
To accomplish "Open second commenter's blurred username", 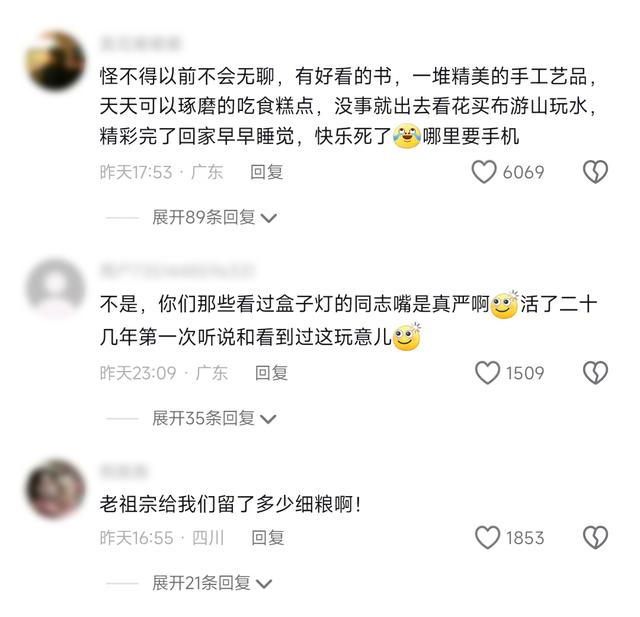I will pos(178,271).
